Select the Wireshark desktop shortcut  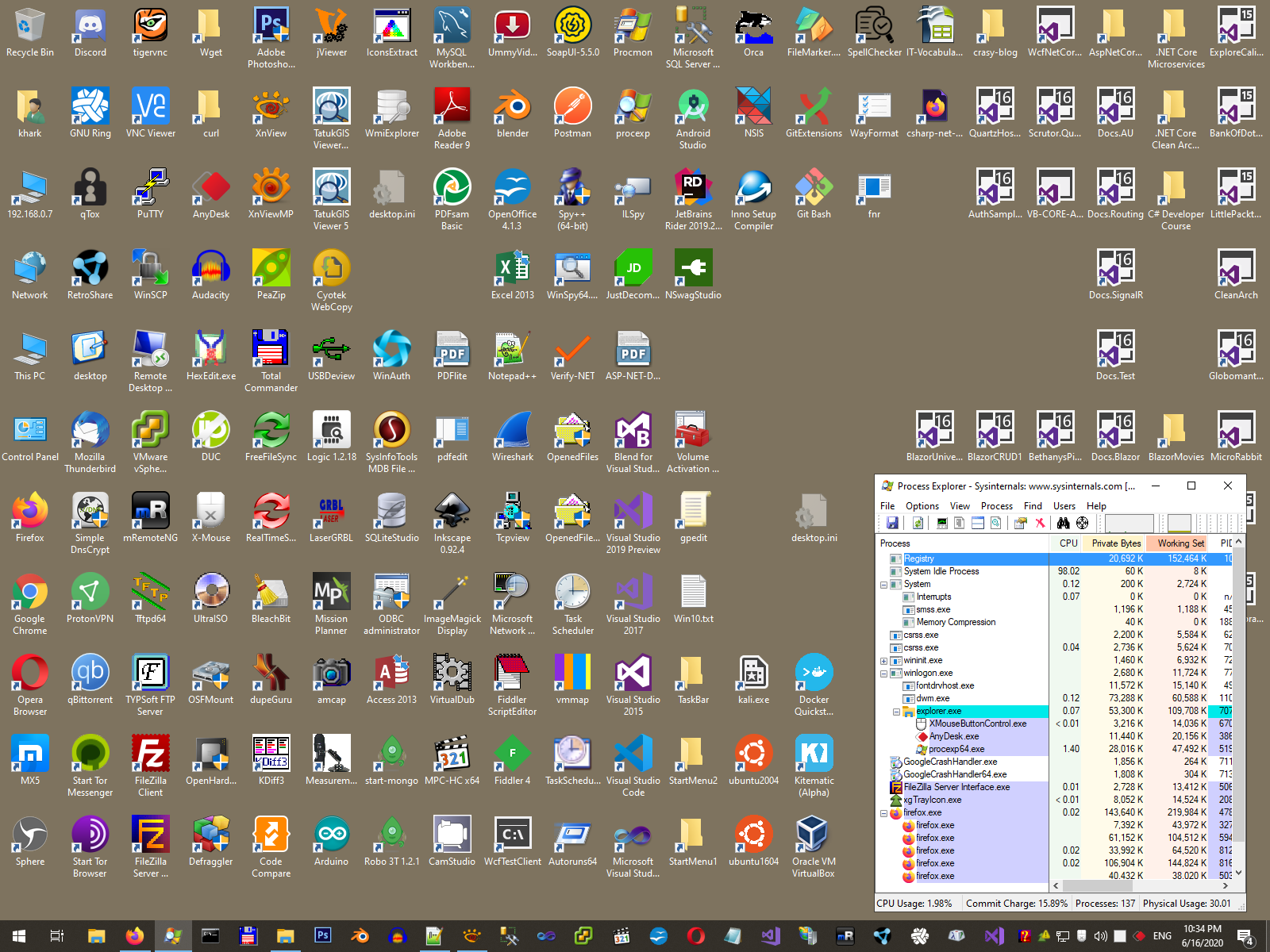(x=513, y=437)
